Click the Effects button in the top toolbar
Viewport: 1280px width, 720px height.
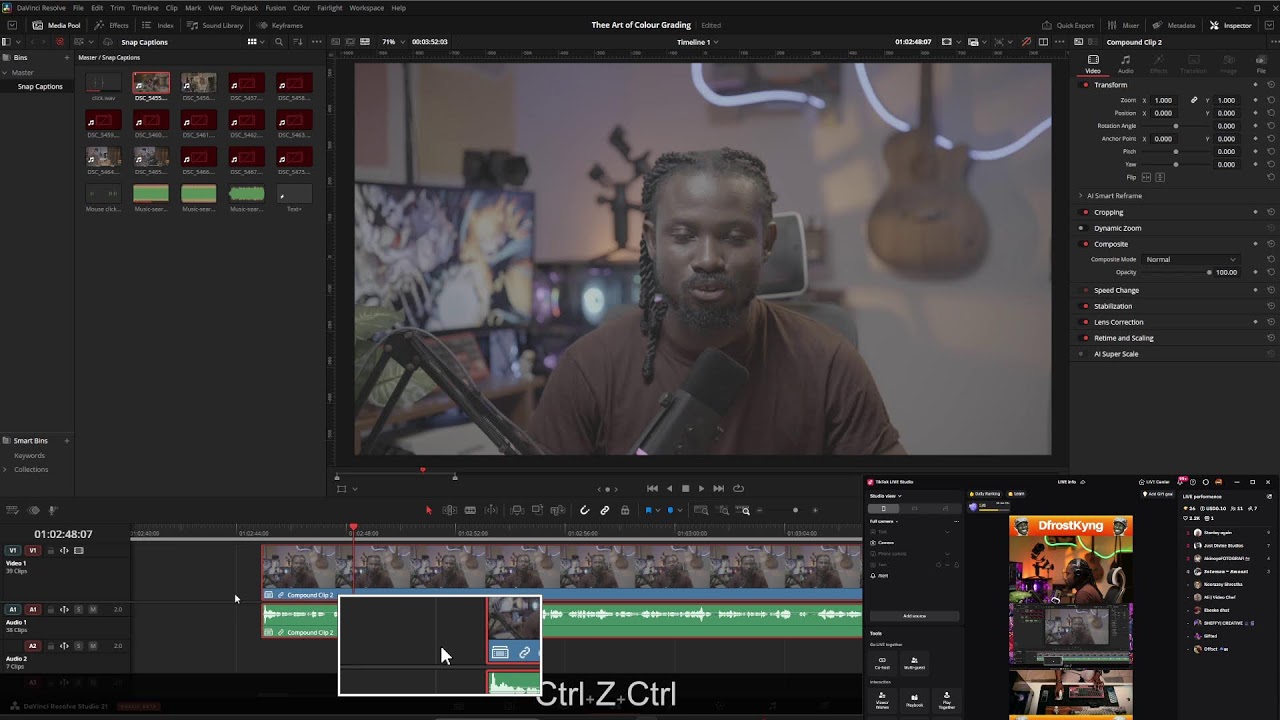(x=112, y=25)
